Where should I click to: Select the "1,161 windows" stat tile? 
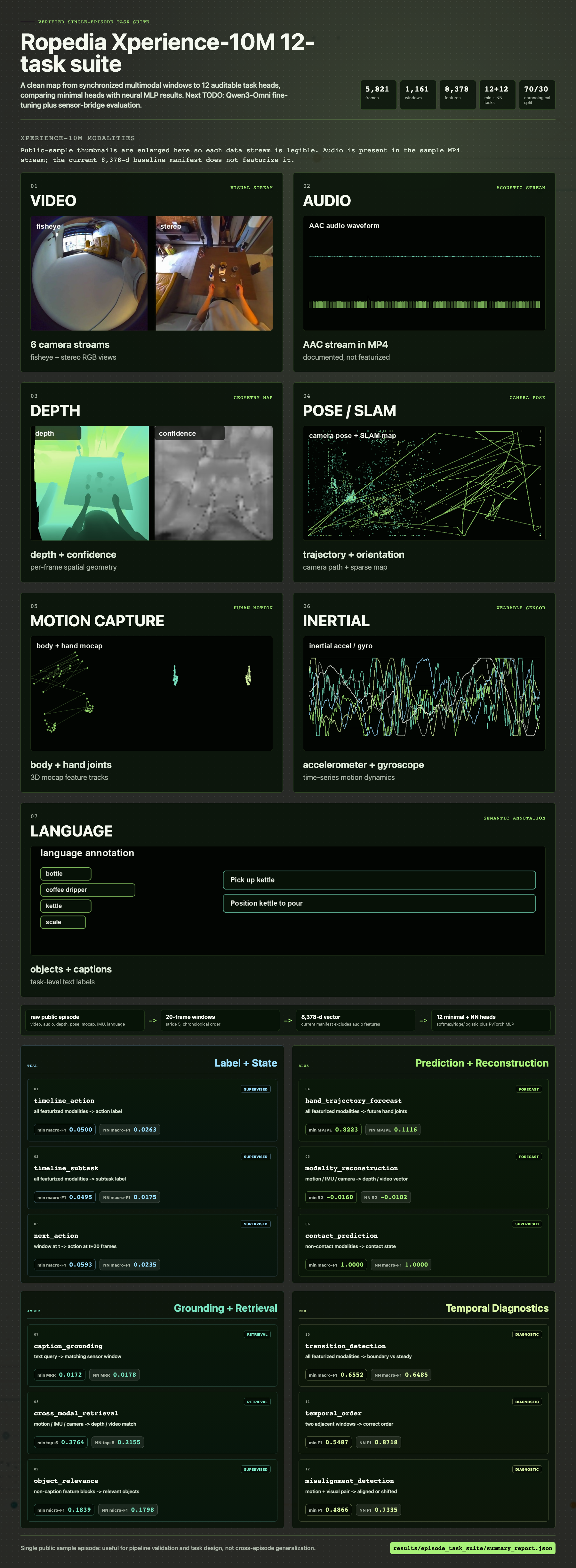(x=418, y=95)
